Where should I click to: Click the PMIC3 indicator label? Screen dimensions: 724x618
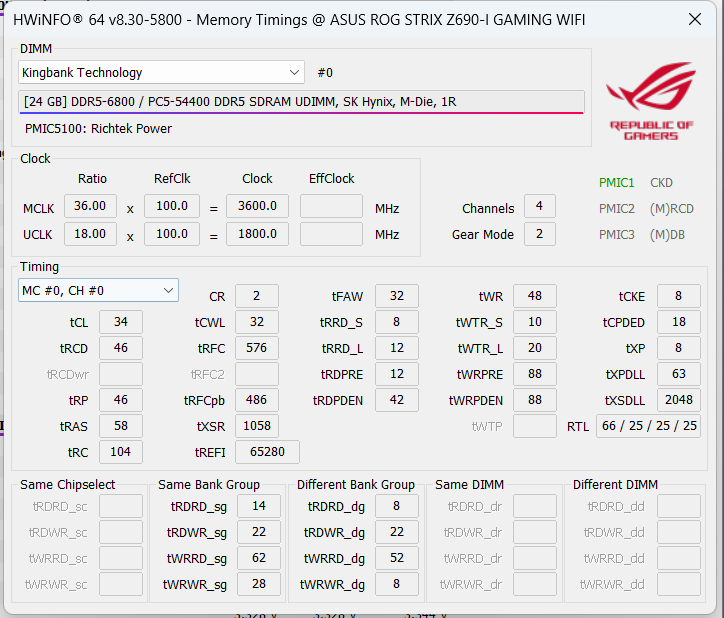pos(616,235)
